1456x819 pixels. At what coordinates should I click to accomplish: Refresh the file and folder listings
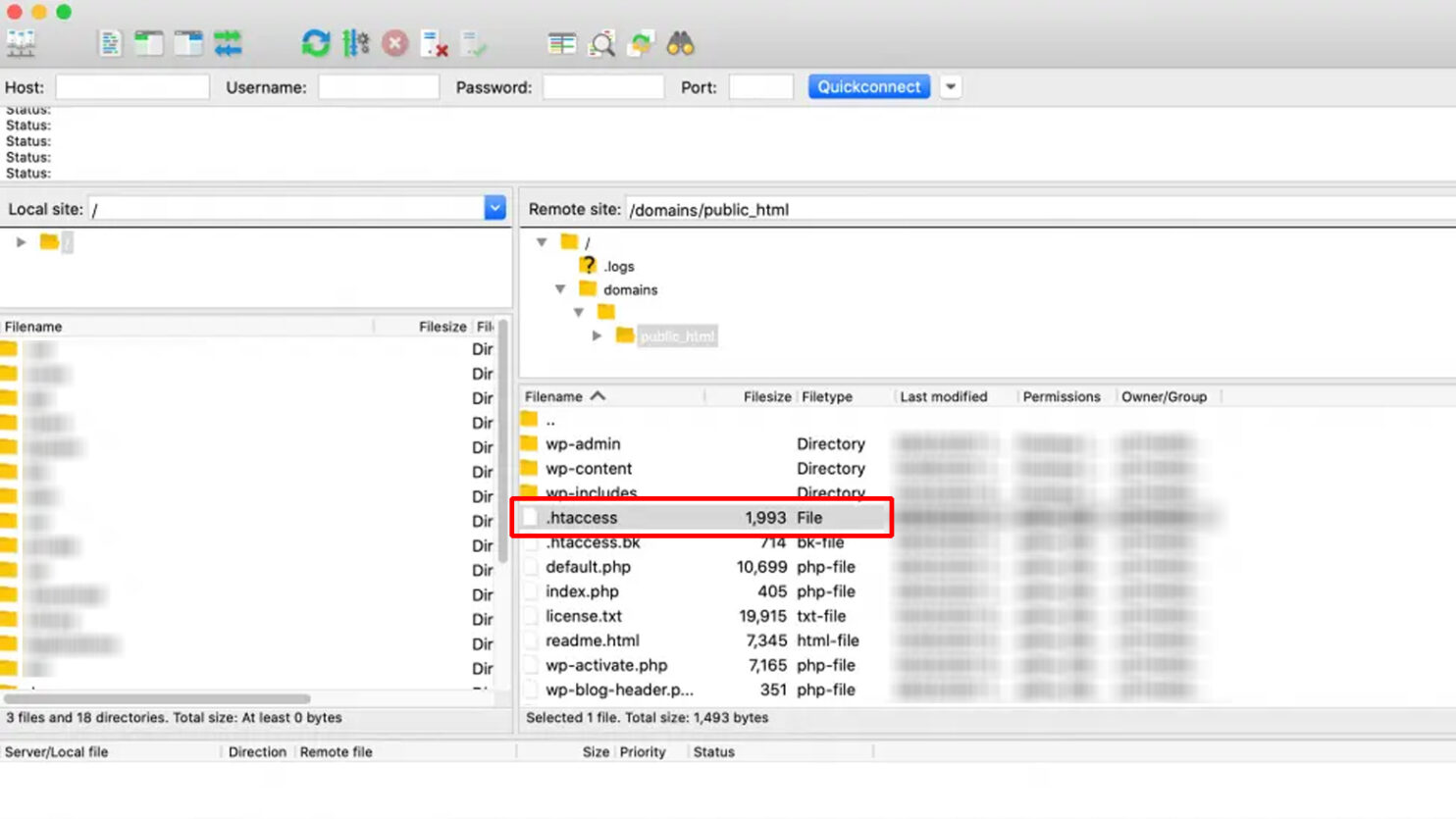[314, 43]
